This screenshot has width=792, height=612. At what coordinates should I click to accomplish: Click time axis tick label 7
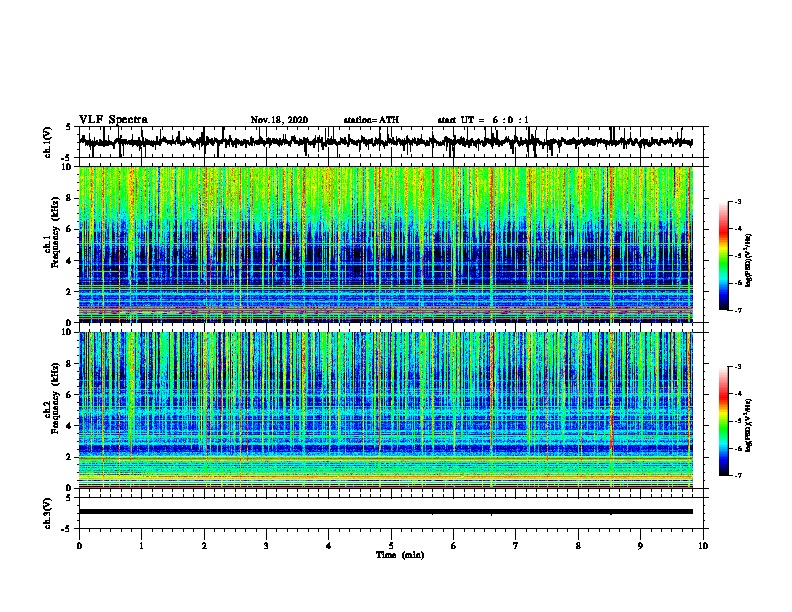(516, 546)
